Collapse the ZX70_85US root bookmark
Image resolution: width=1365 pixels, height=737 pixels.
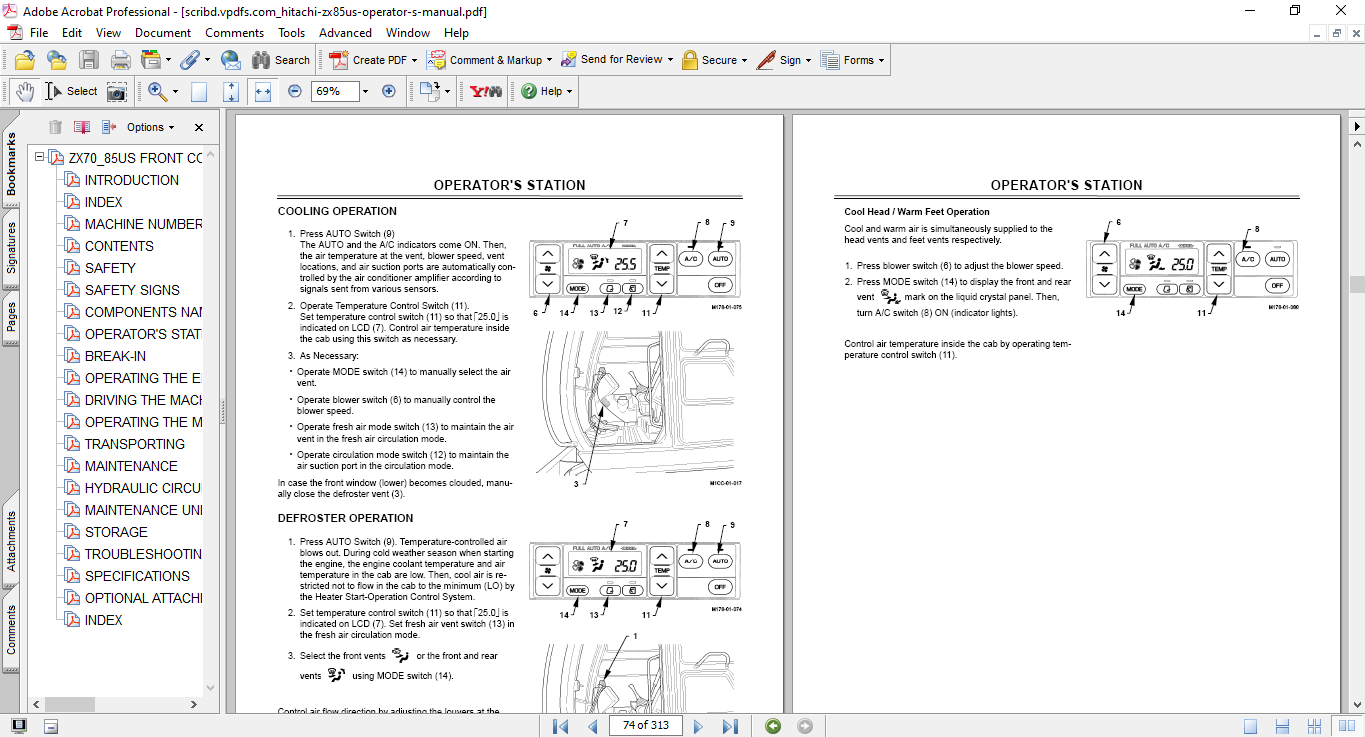pos(39,158)
